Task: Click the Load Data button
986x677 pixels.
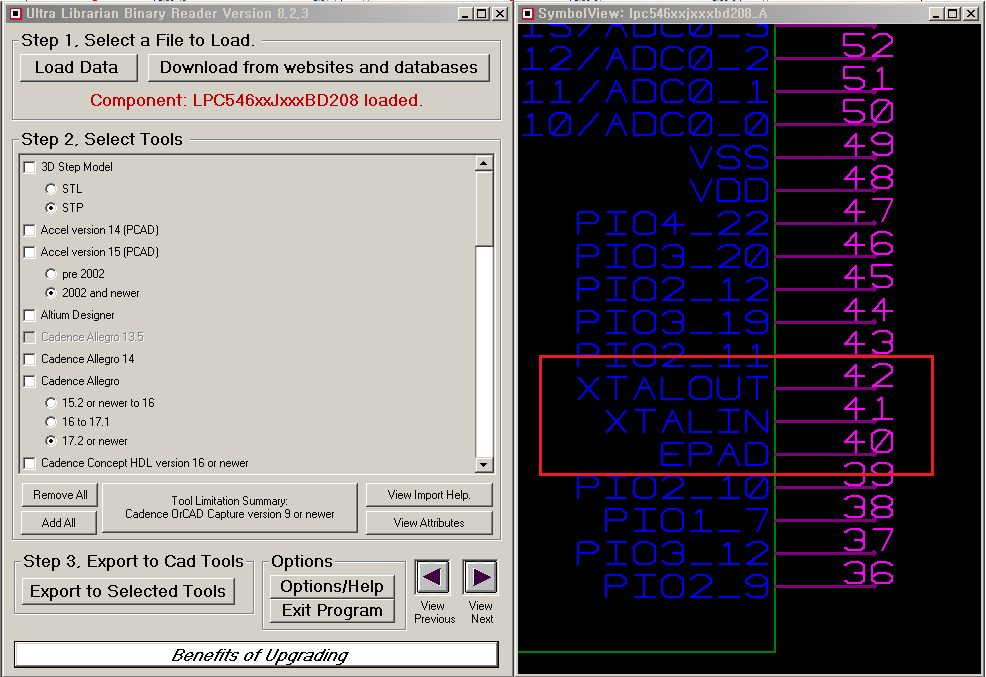Action: coord(79,67)
